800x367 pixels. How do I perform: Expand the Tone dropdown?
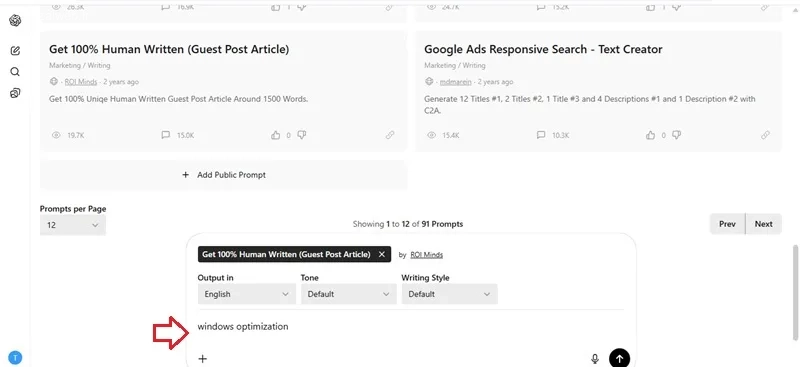click(348, 294)
